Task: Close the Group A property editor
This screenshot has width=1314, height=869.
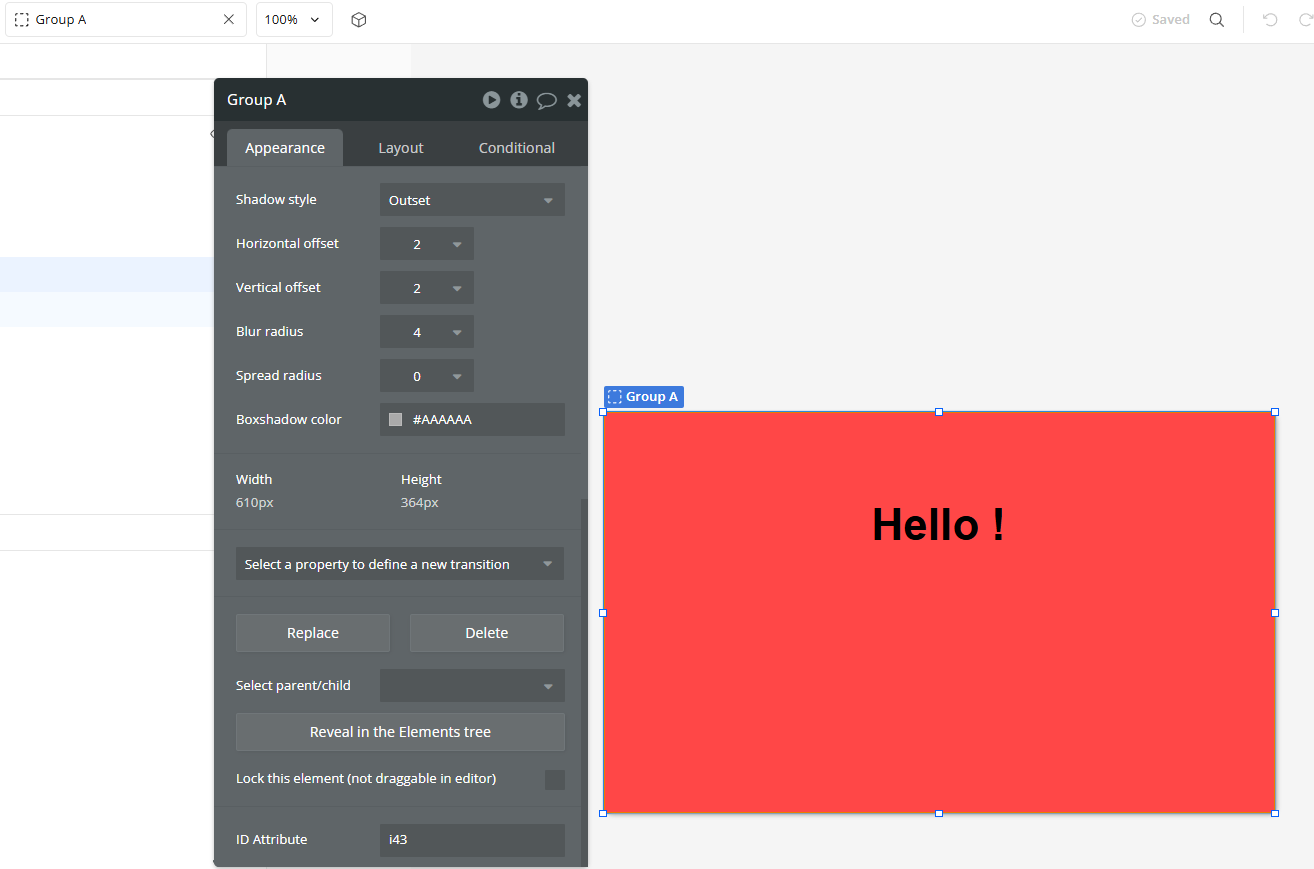Action: point(573,100)
